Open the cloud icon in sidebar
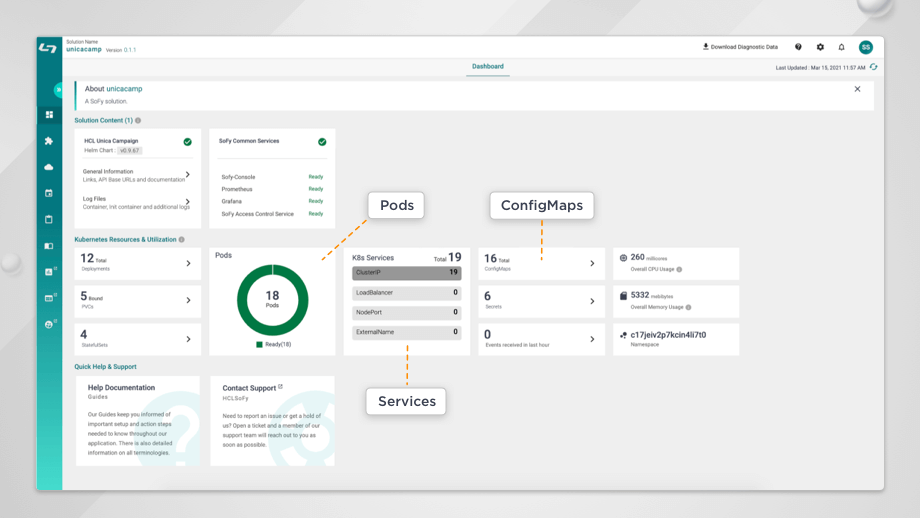920x518 pixels. coord(49,167)
